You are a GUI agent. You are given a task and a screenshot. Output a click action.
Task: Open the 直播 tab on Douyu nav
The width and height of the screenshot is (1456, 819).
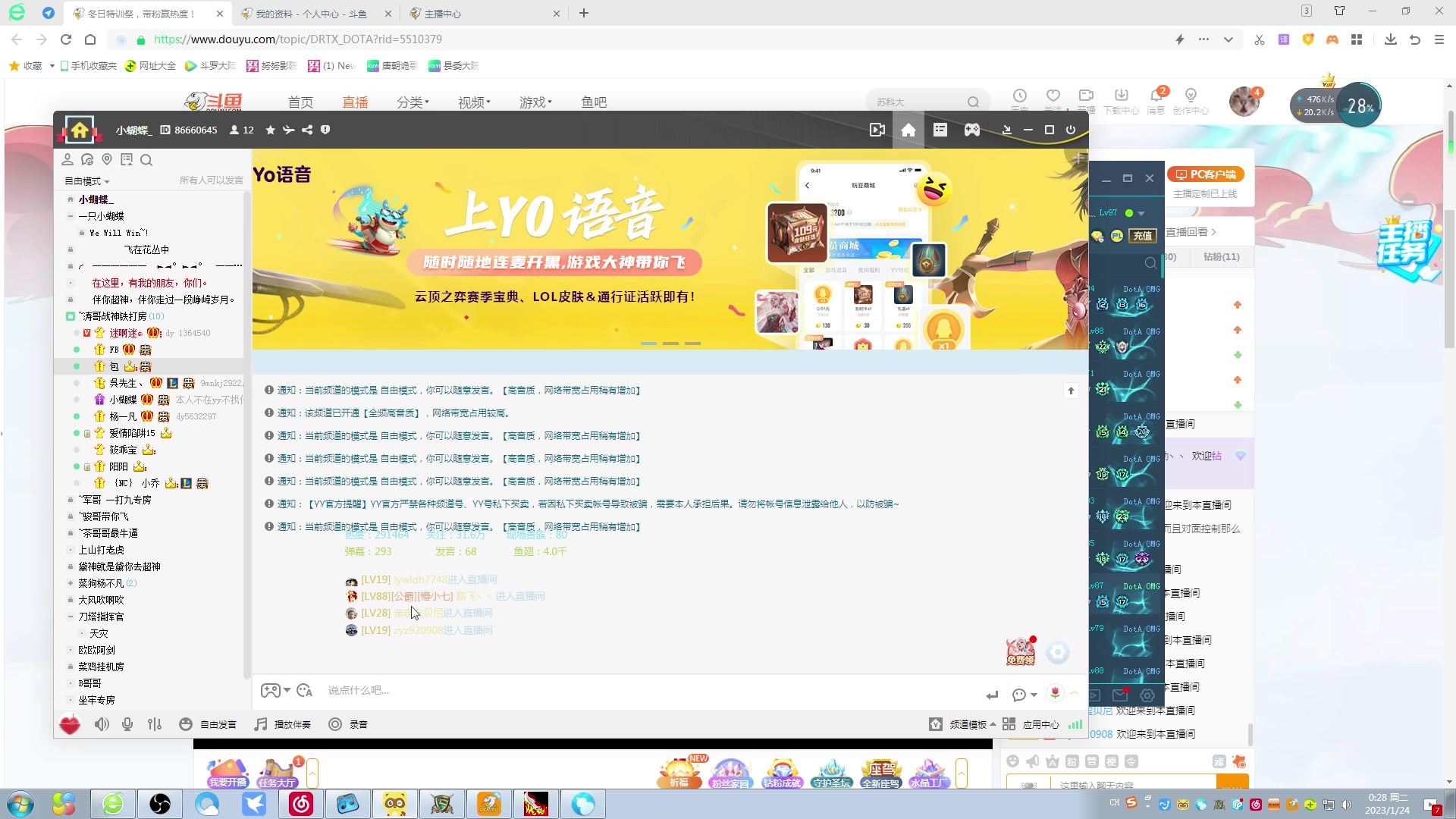[355, 102]
